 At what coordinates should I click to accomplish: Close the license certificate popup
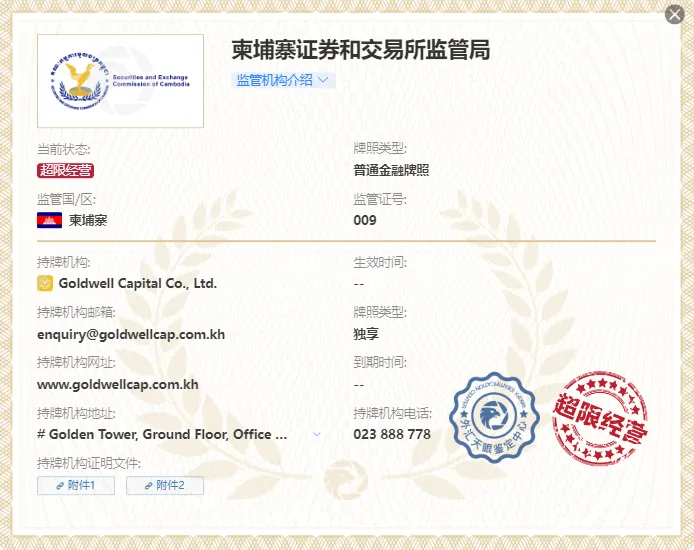pos(675,15)
